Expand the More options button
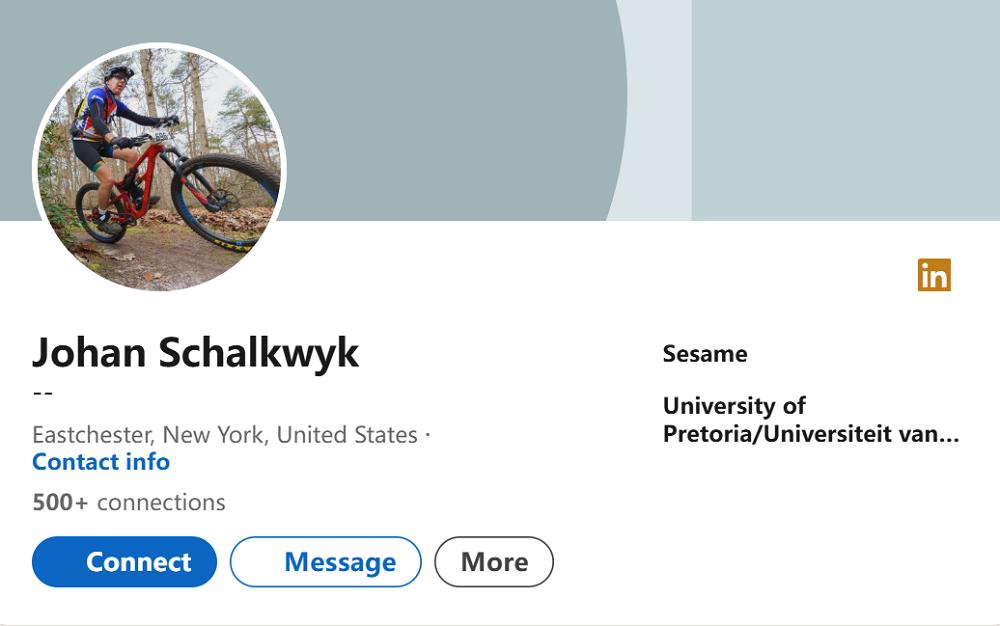This screenshot has height=626, width=1000. (x=494, y=562)
